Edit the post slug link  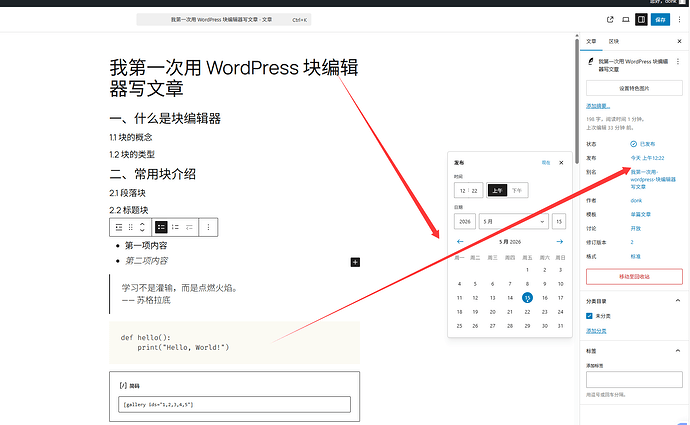coord(653,179)
